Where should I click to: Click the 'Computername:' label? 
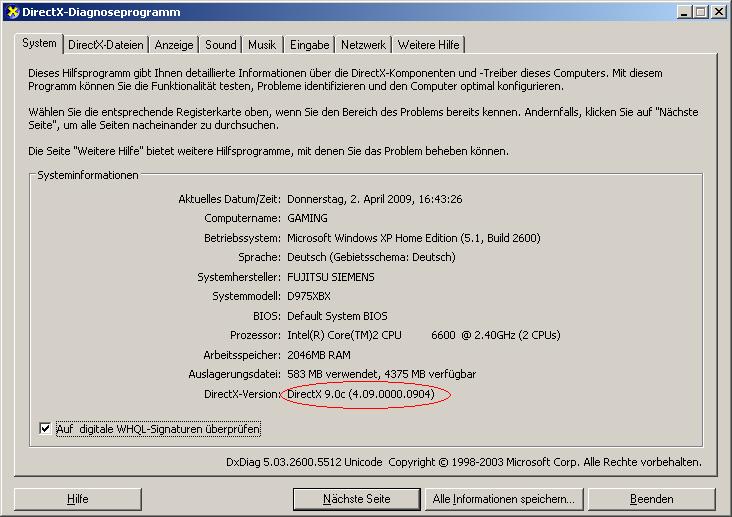pos(242,218)
